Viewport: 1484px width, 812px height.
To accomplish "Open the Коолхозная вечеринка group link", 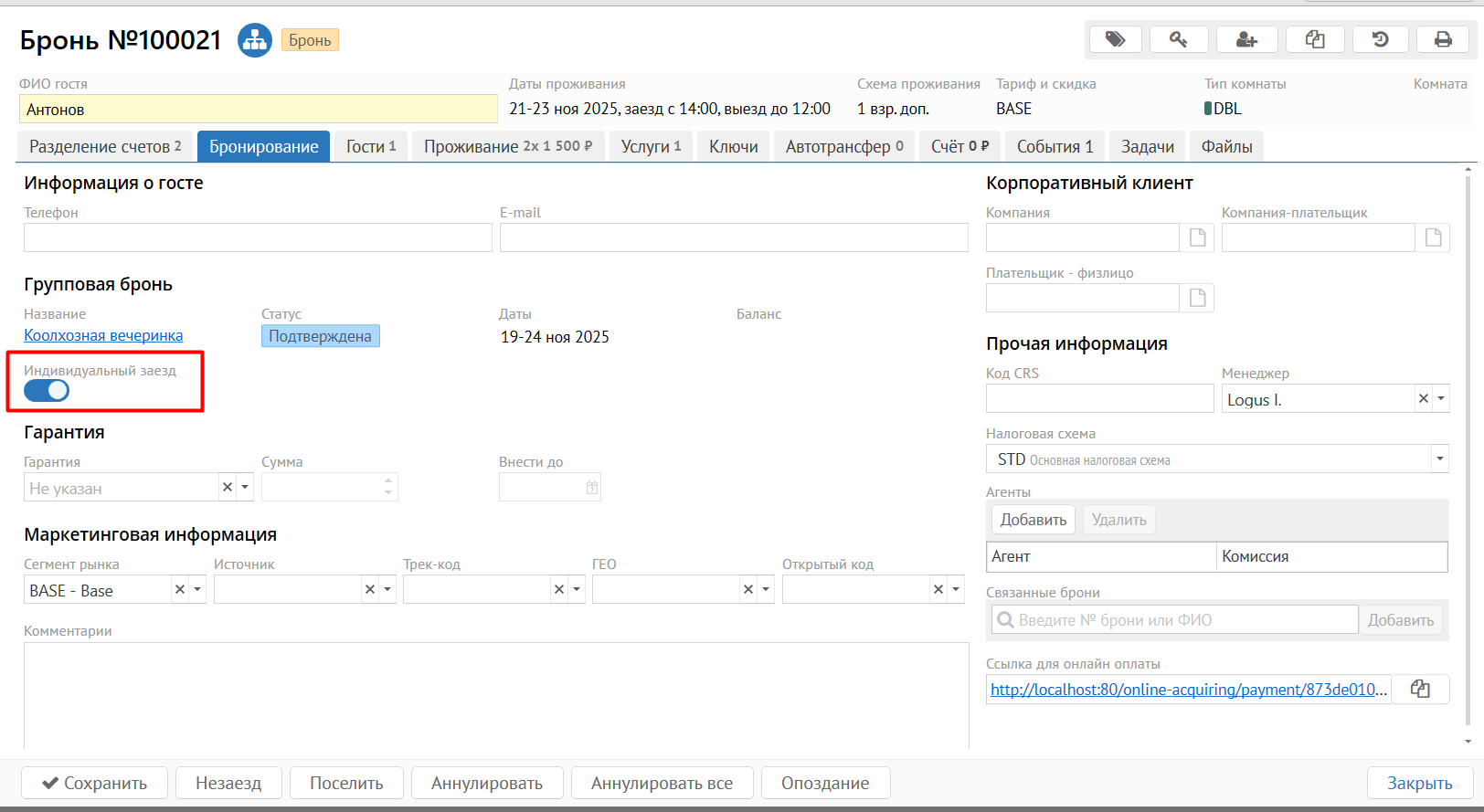I will point(103,335).
